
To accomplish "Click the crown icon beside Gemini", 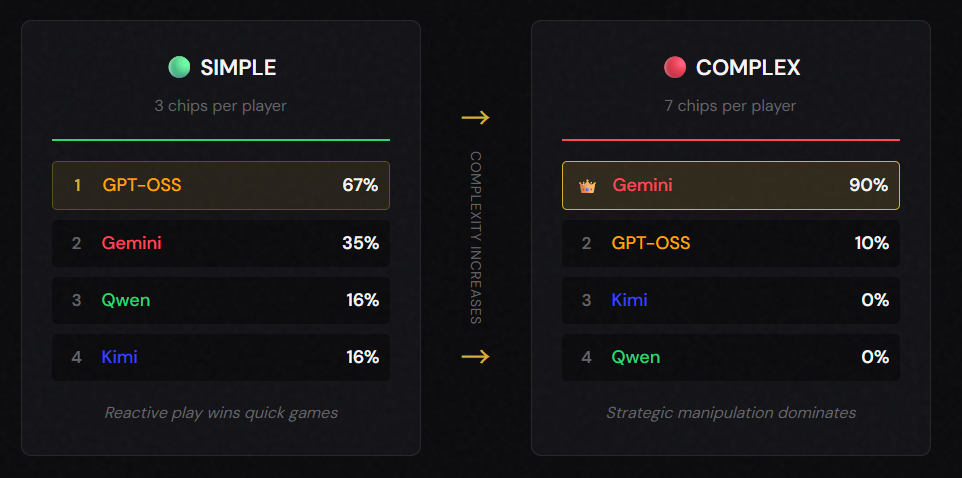I will pos(587,186).
